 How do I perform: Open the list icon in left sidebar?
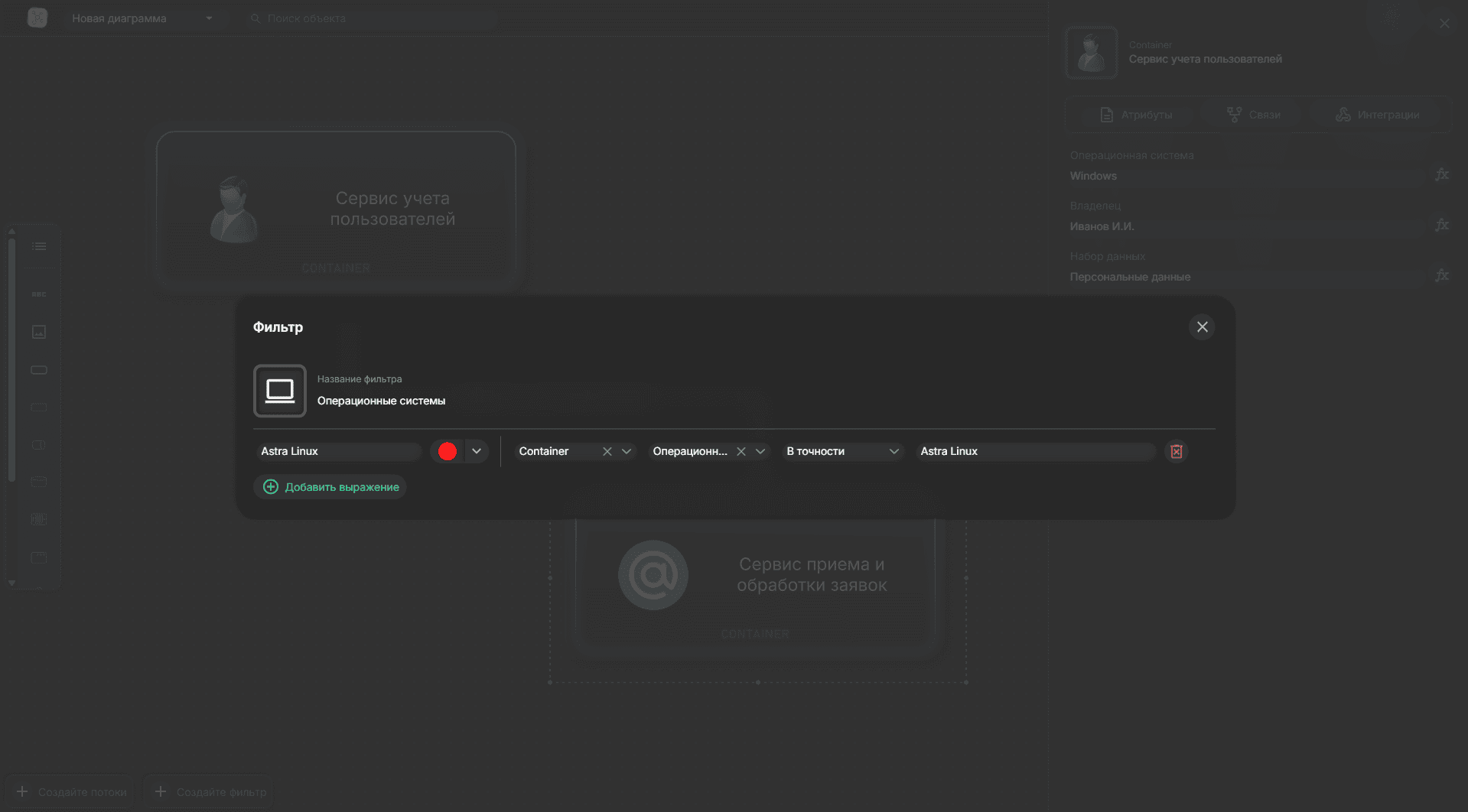pos(39,246)
